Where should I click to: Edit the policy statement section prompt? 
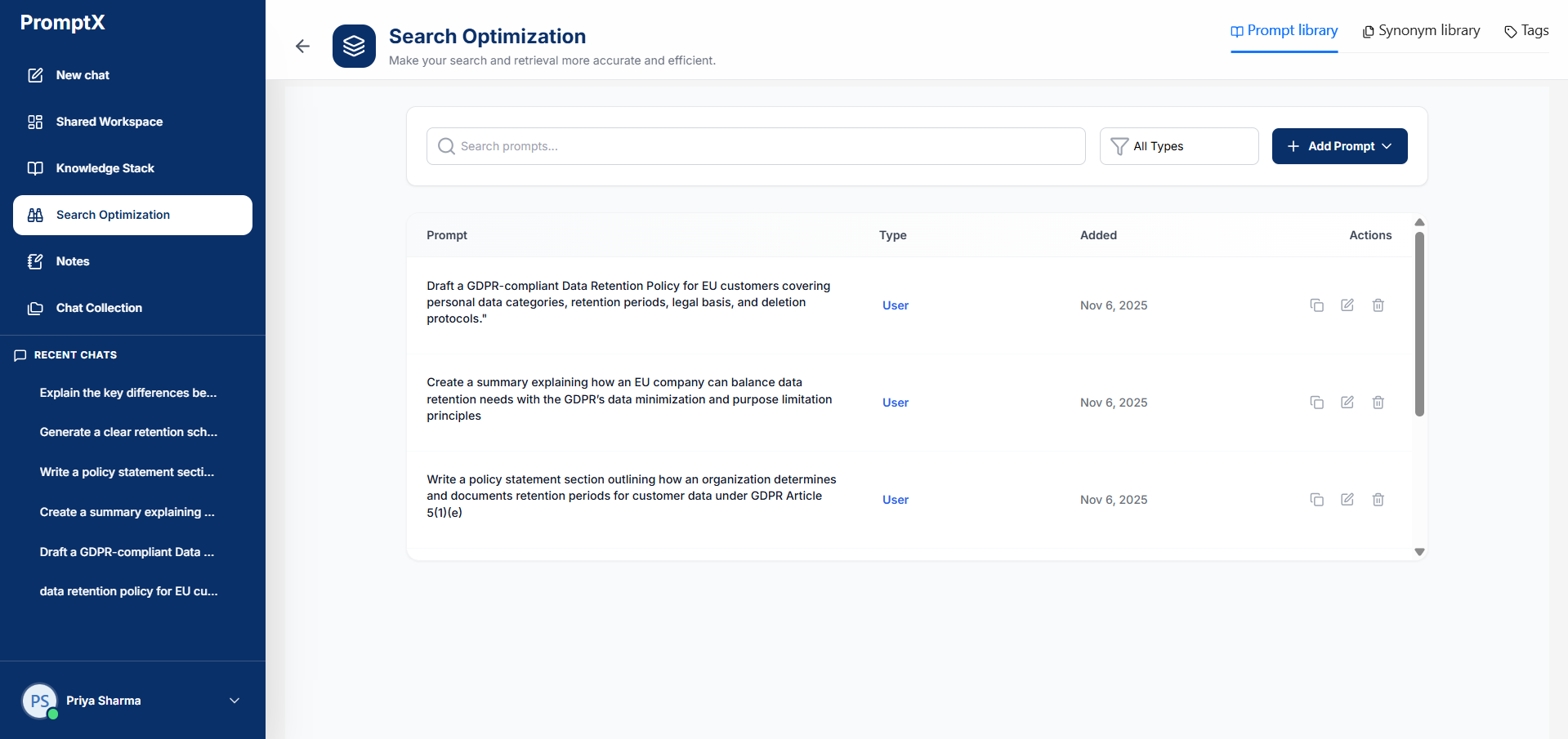tap(1347, 500)
